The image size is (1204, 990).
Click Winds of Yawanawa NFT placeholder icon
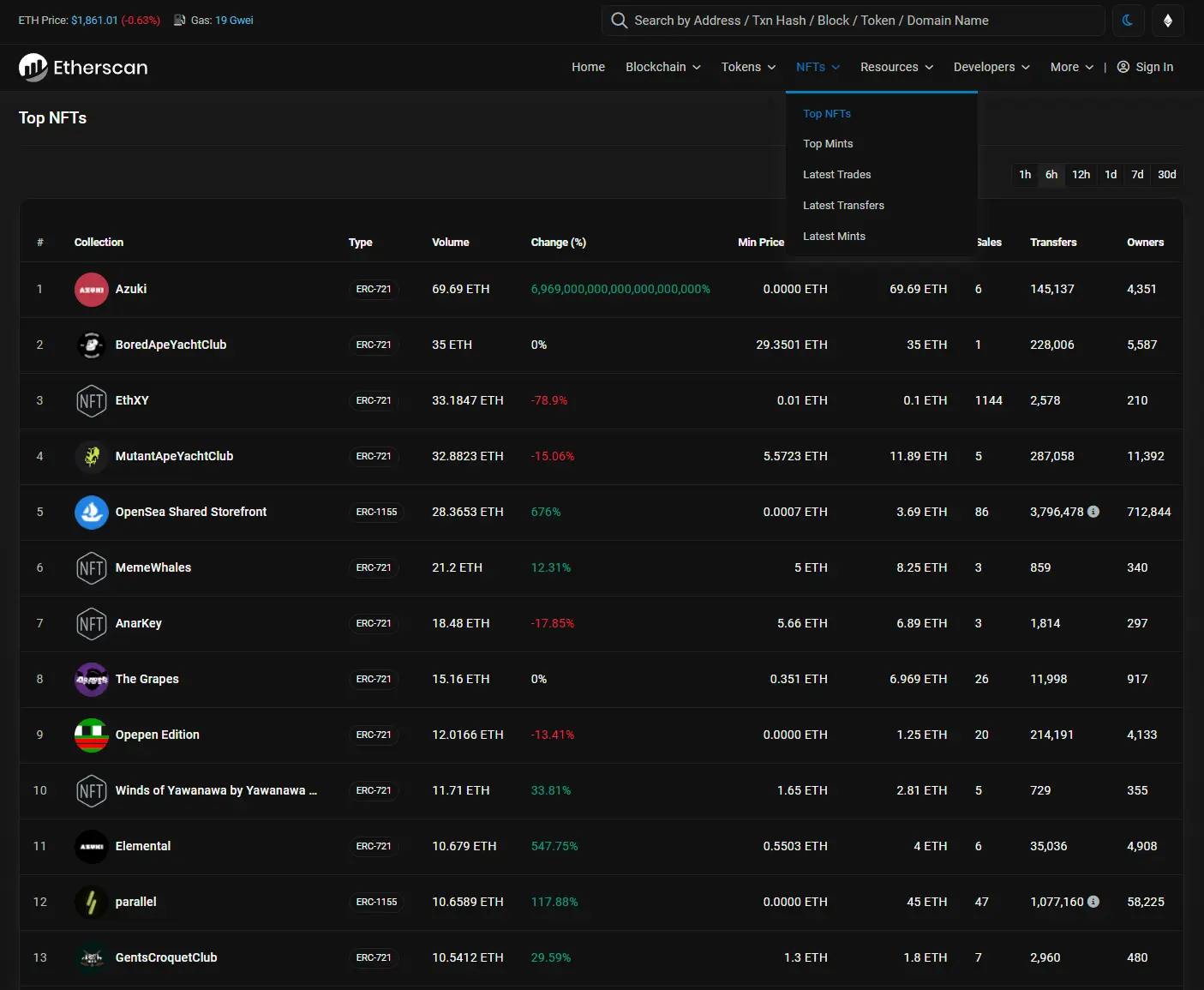(92, 791)
